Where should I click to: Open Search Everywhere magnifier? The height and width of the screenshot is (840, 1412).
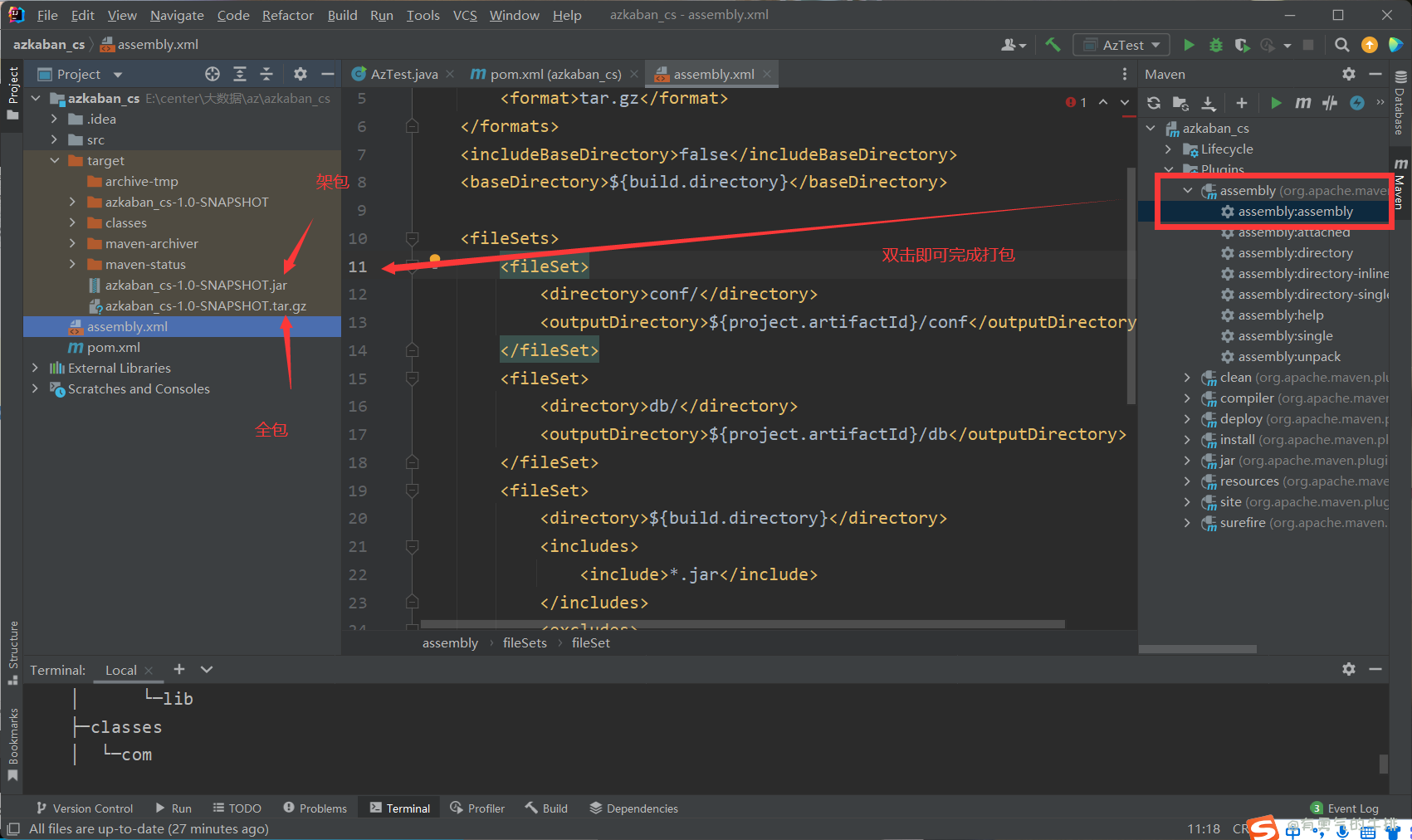tap(1341, 45)
